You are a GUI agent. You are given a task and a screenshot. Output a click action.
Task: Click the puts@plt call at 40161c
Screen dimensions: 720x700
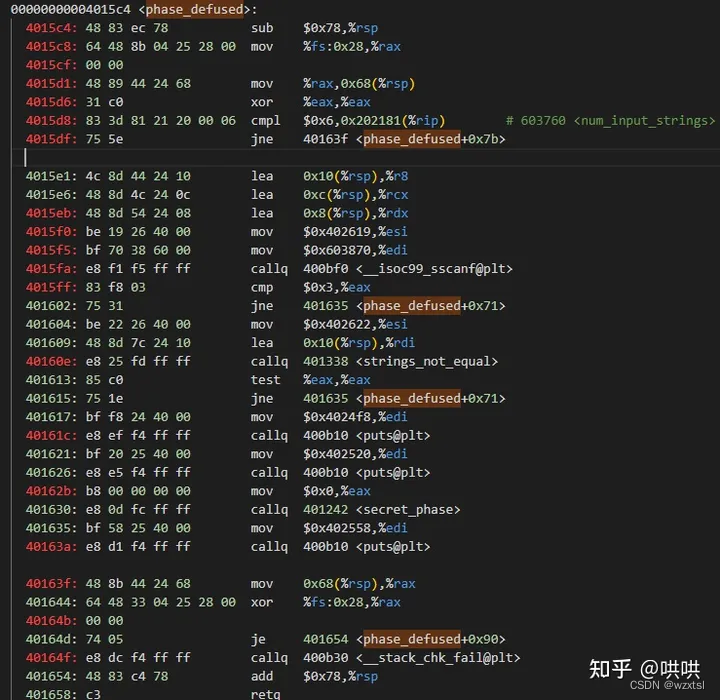tap(366, 435)
